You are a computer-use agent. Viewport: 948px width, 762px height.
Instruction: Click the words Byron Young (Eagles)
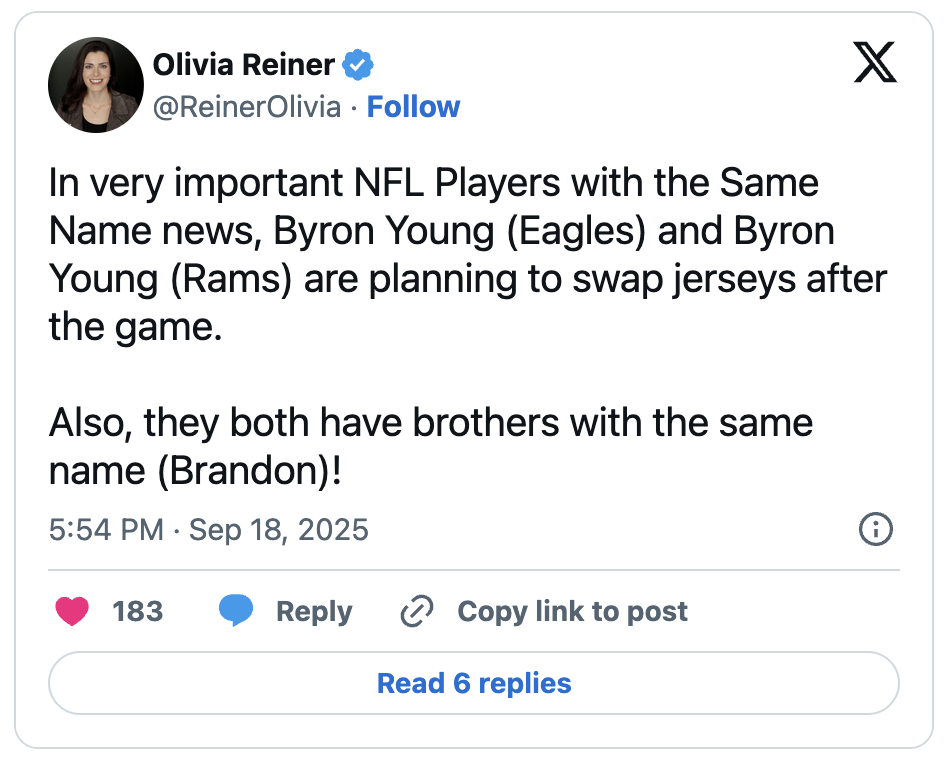(460, 232)
